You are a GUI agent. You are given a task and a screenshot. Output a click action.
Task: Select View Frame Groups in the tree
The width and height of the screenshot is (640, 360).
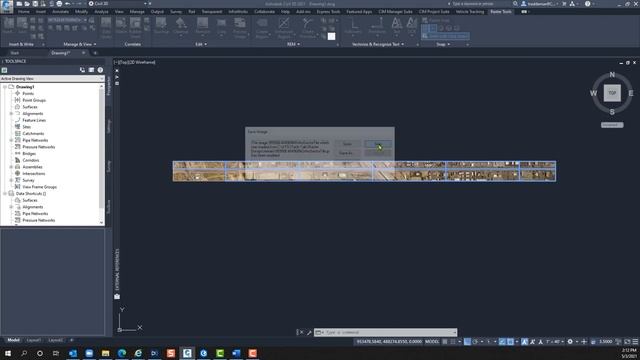click(x=40, y=187)
